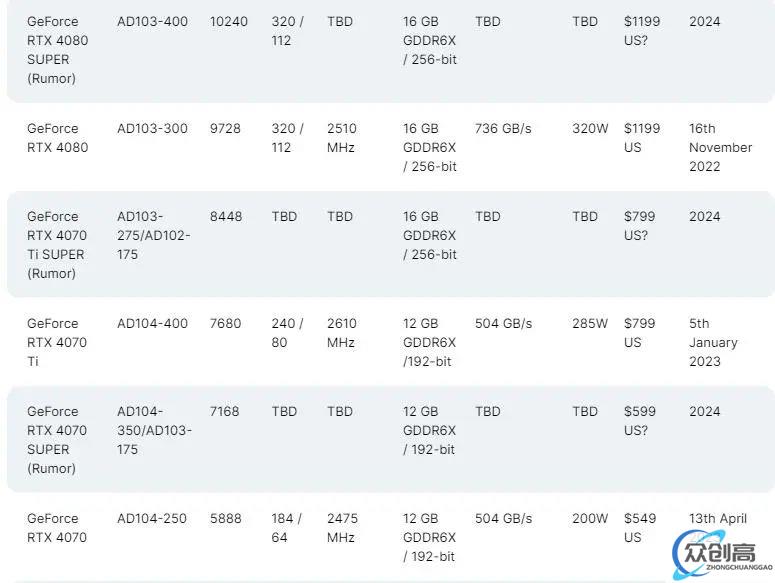The height and width of the screenshot is (583, 775).
Task: Click the GeForce RTX 4080 row name
Action: coord(57,138)
